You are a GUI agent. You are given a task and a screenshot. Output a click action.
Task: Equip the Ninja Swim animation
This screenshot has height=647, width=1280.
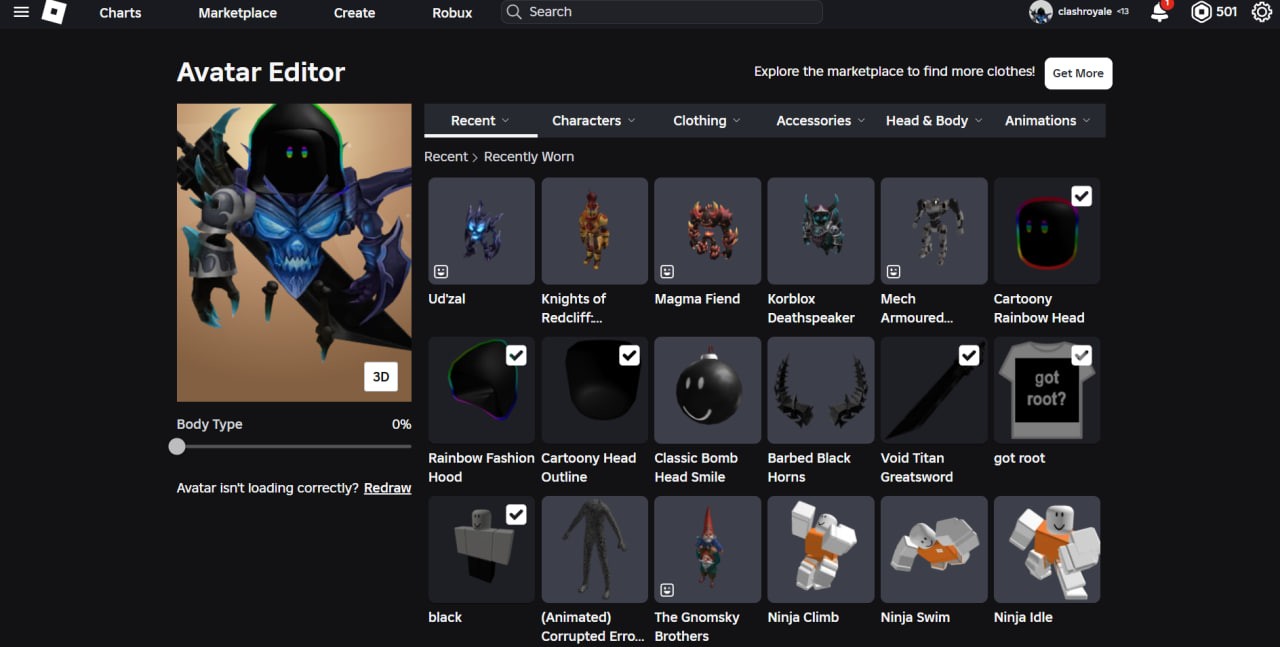(x=933, y=549)
